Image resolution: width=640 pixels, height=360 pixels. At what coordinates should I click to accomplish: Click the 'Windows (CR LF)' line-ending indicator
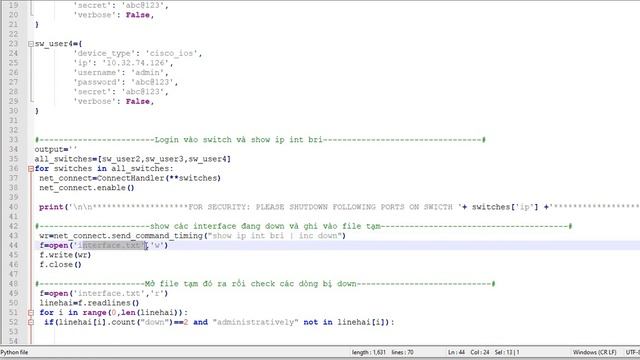[595, 352]
